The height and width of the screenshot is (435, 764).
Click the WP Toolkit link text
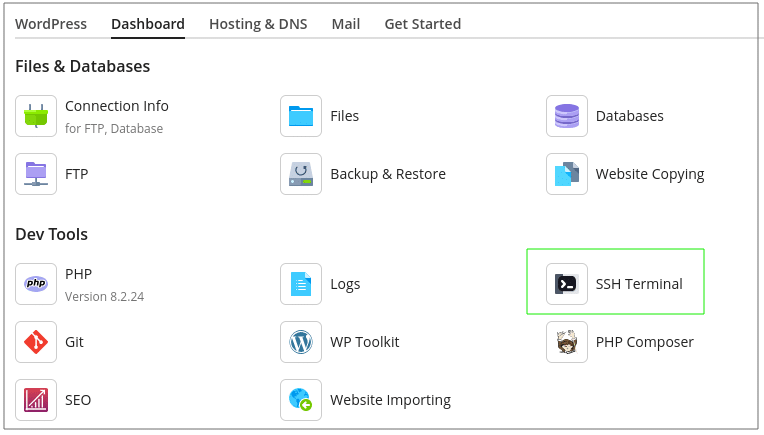pyautogui.click(x=364, y=342)
